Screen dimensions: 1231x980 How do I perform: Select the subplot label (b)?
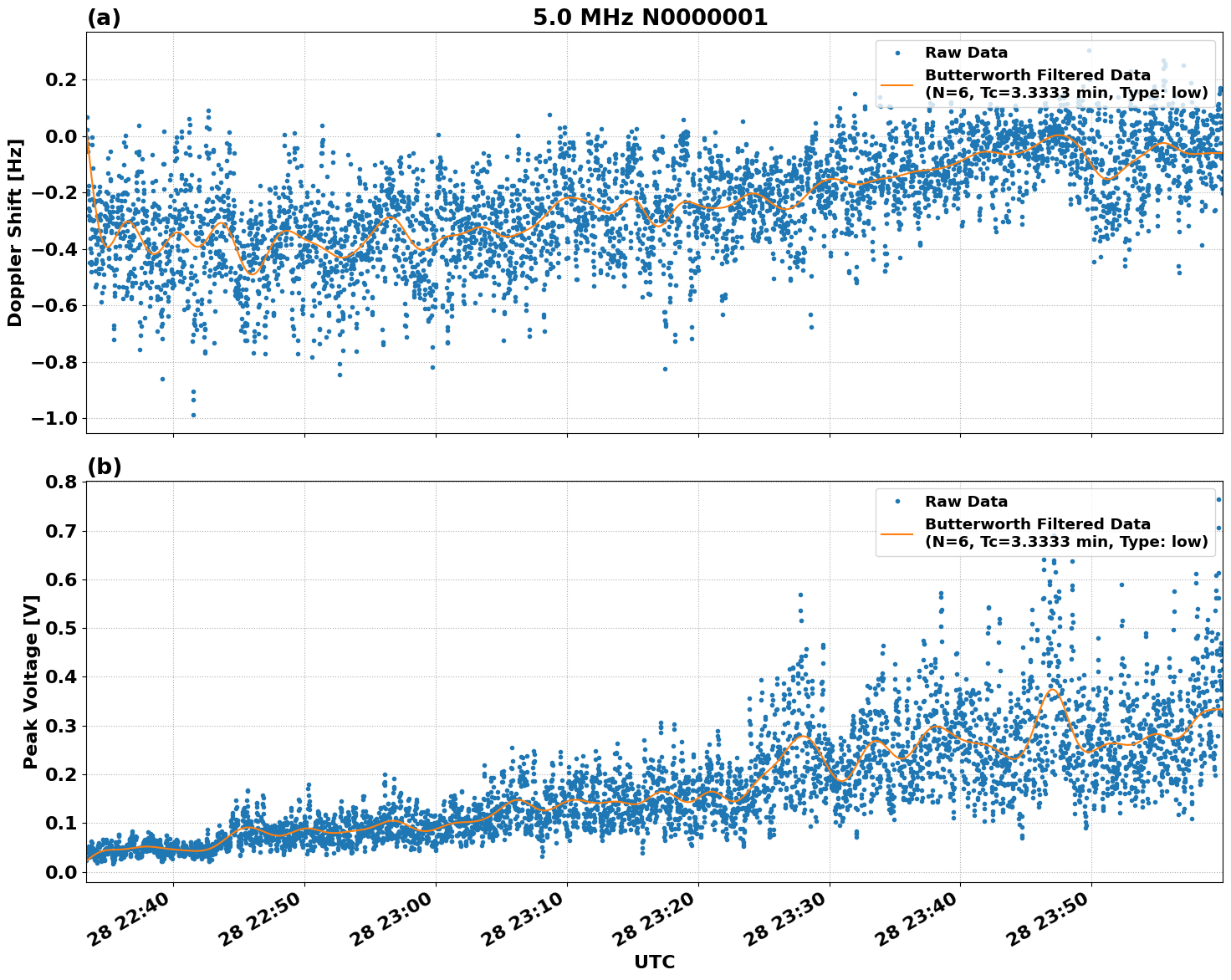click(x=105, y=466)
